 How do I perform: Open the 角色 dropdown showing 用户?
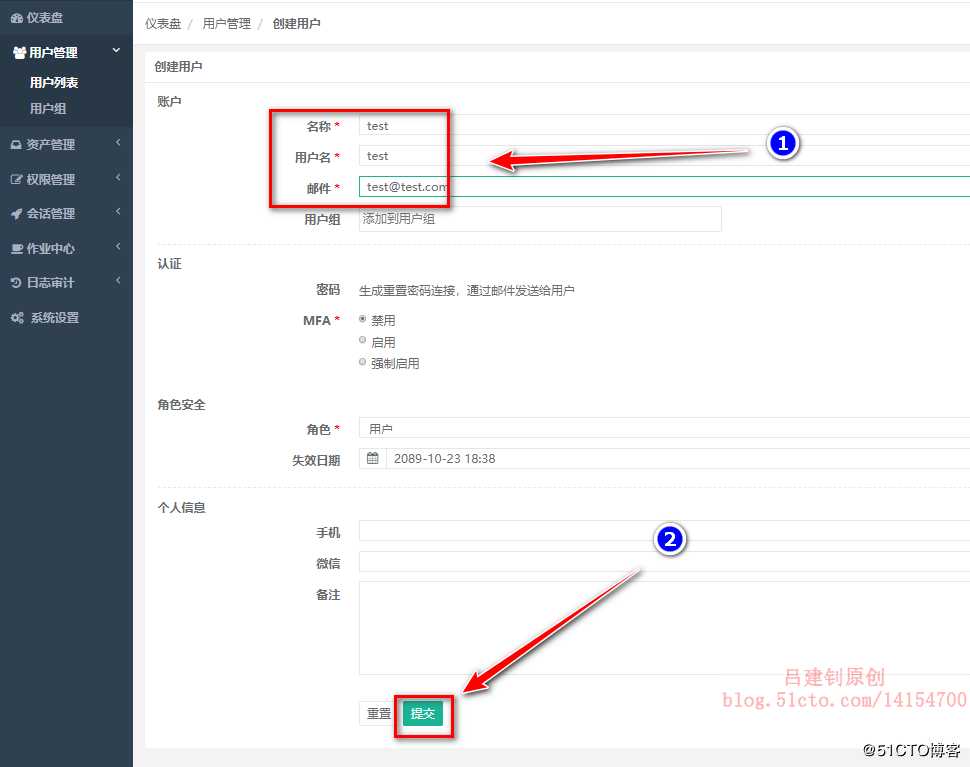tap(664, 428)
